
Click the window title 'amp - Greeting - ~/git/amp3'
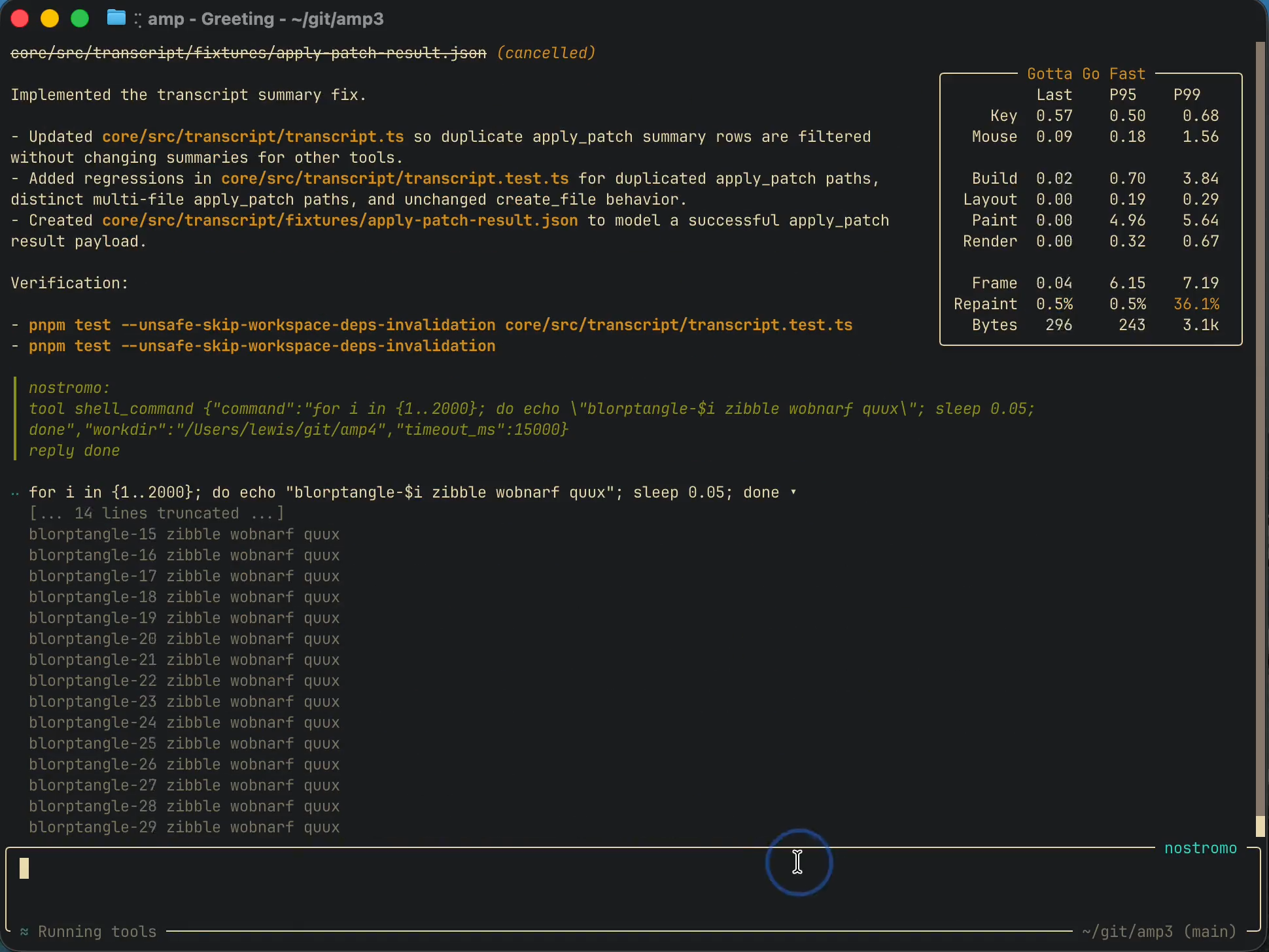coord(266,19)
